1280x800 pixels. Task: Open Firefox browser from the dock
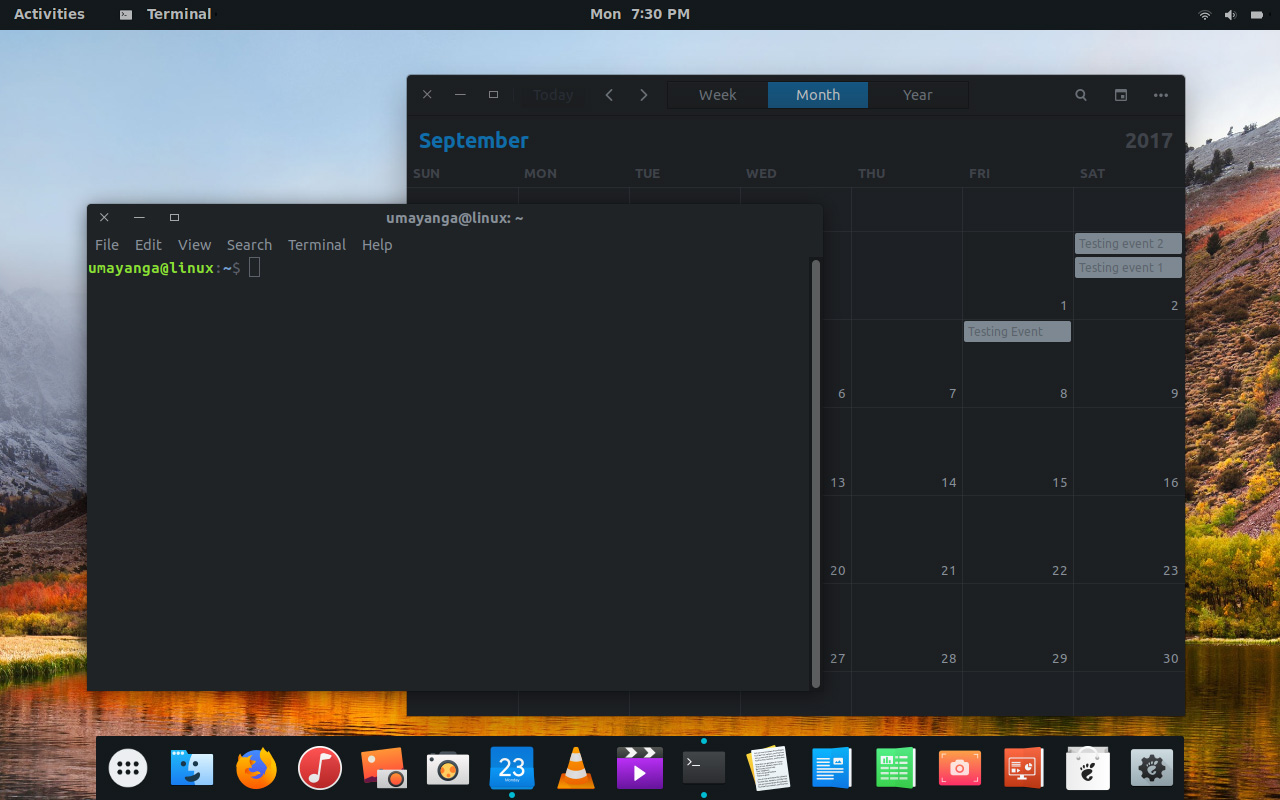[256, 768]
